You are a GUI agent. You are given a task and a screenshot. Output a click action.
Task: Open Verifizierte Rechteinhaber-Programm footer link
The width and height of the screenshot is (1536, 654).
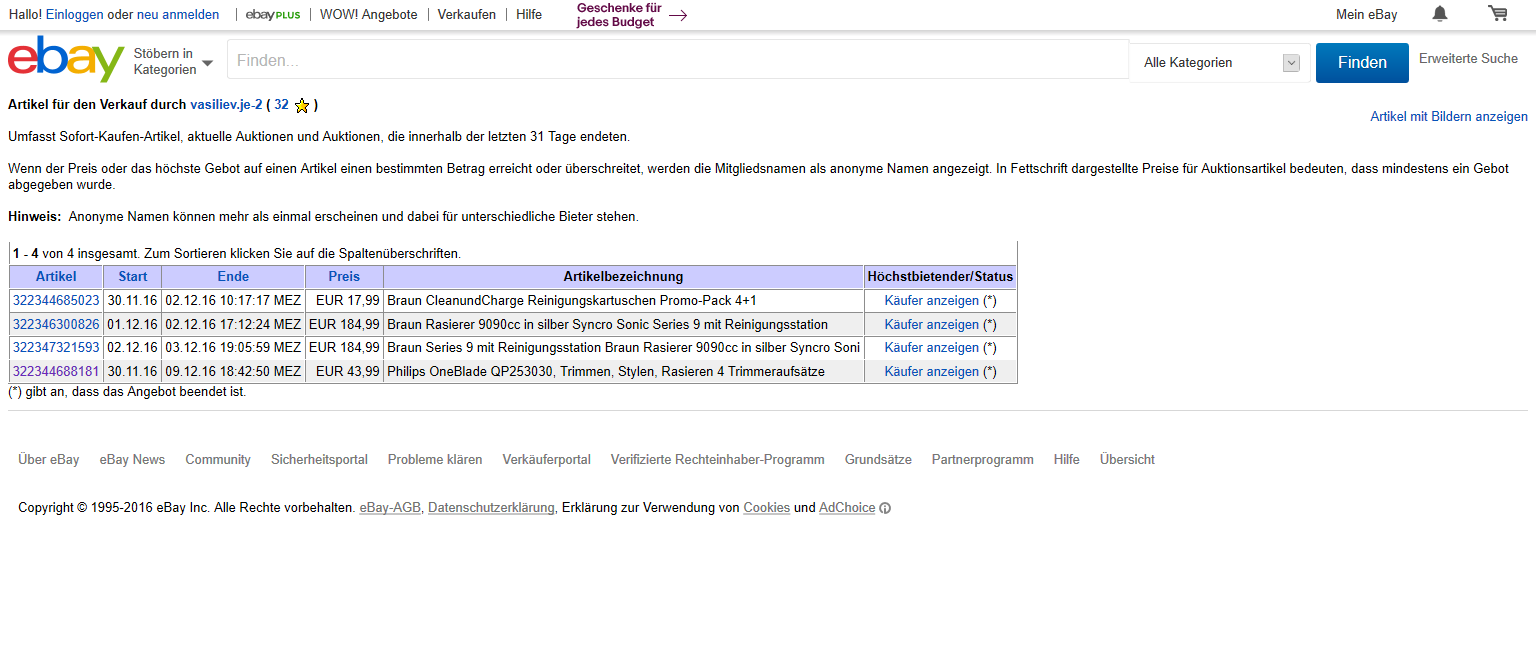click(718, 459)
